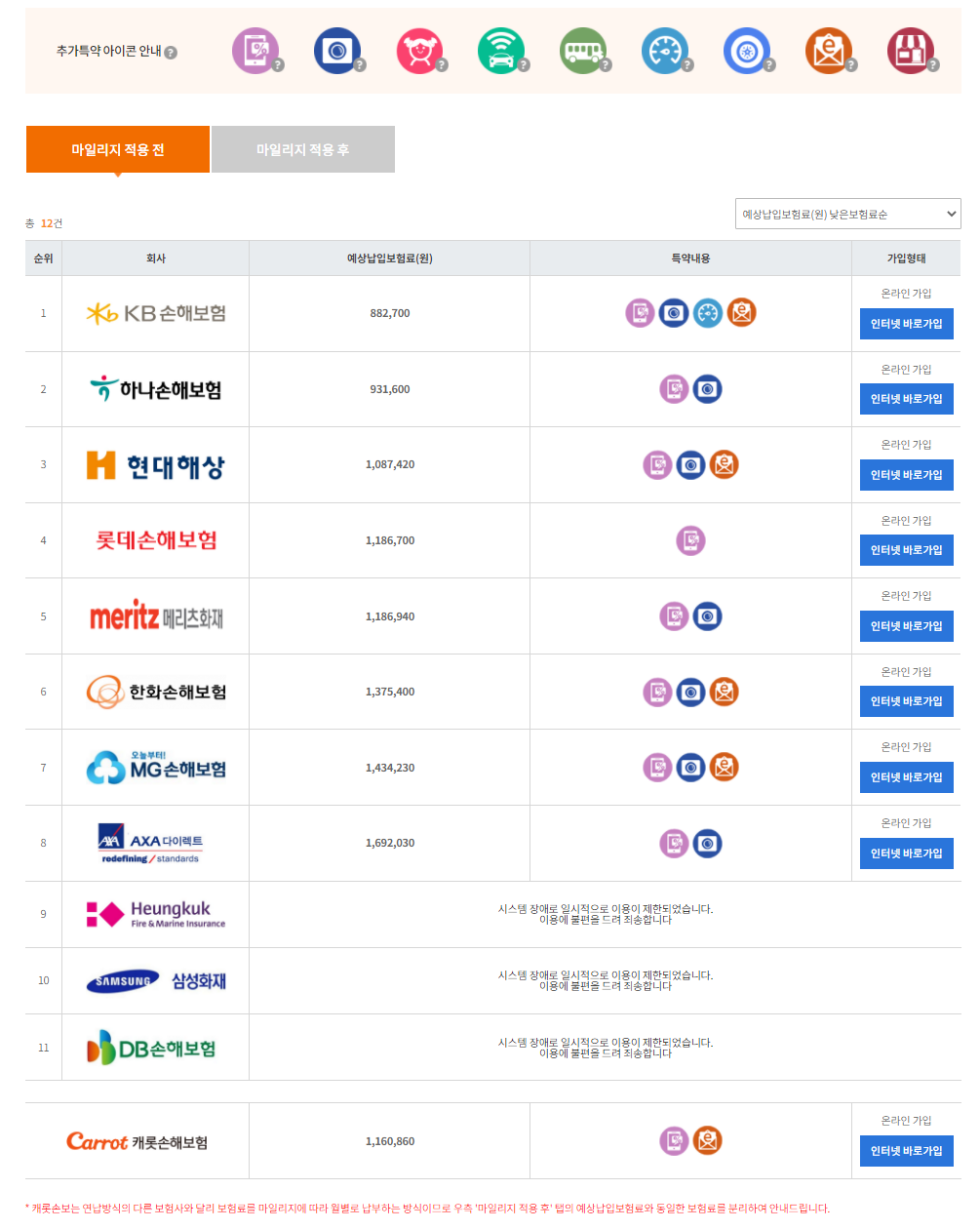Click the Heungkuk Fire & Marine Insurance logo
This screenshot has width=980, height=1230.
coord(156,914)
